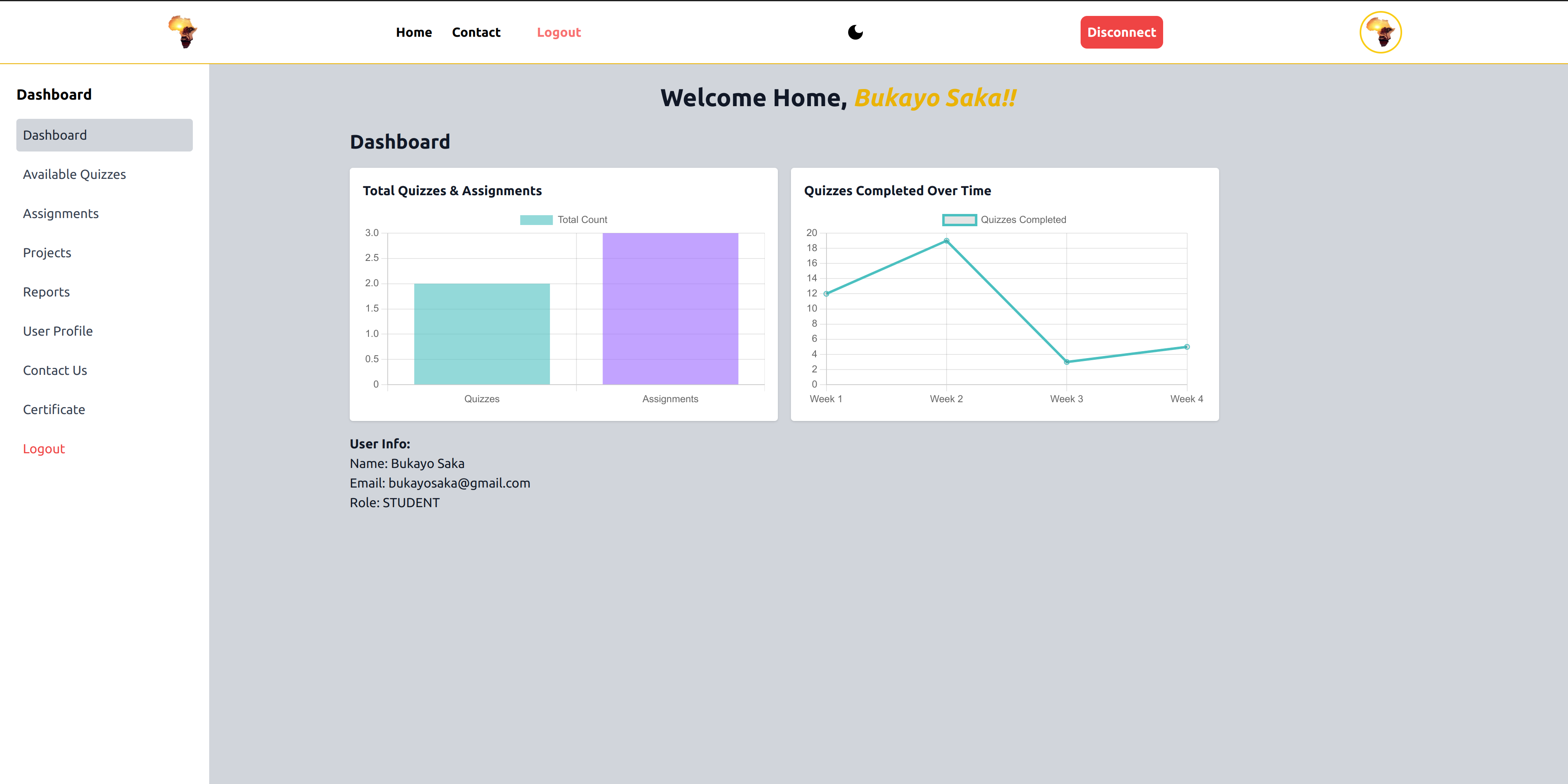Click the Africa logo in header
1568x784 pixels.
tap(183, 32)
